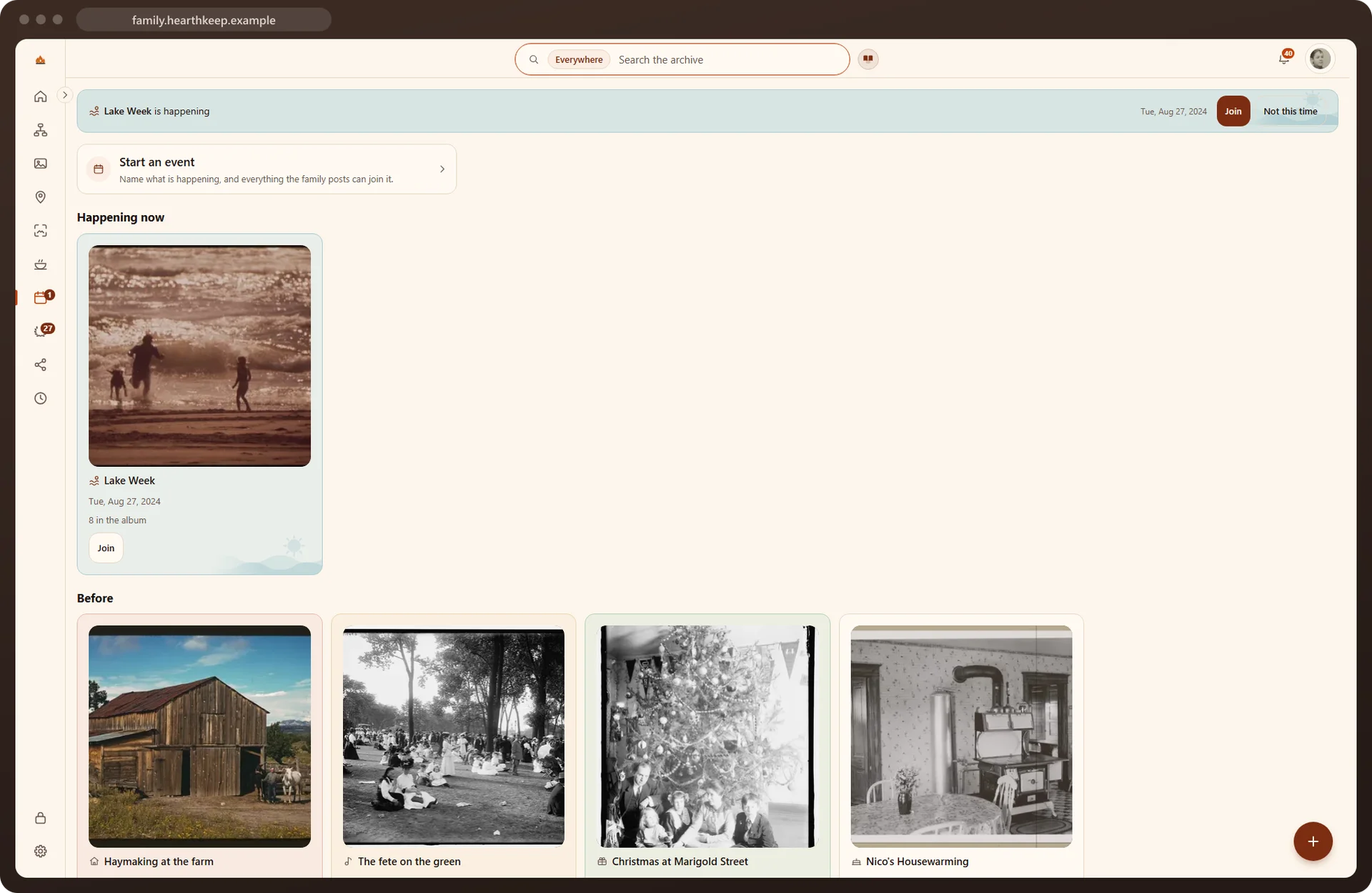This screenshot has width=1372, height=893.
Task: Join Lake Week from the banner
Action: pos(1233,112)
